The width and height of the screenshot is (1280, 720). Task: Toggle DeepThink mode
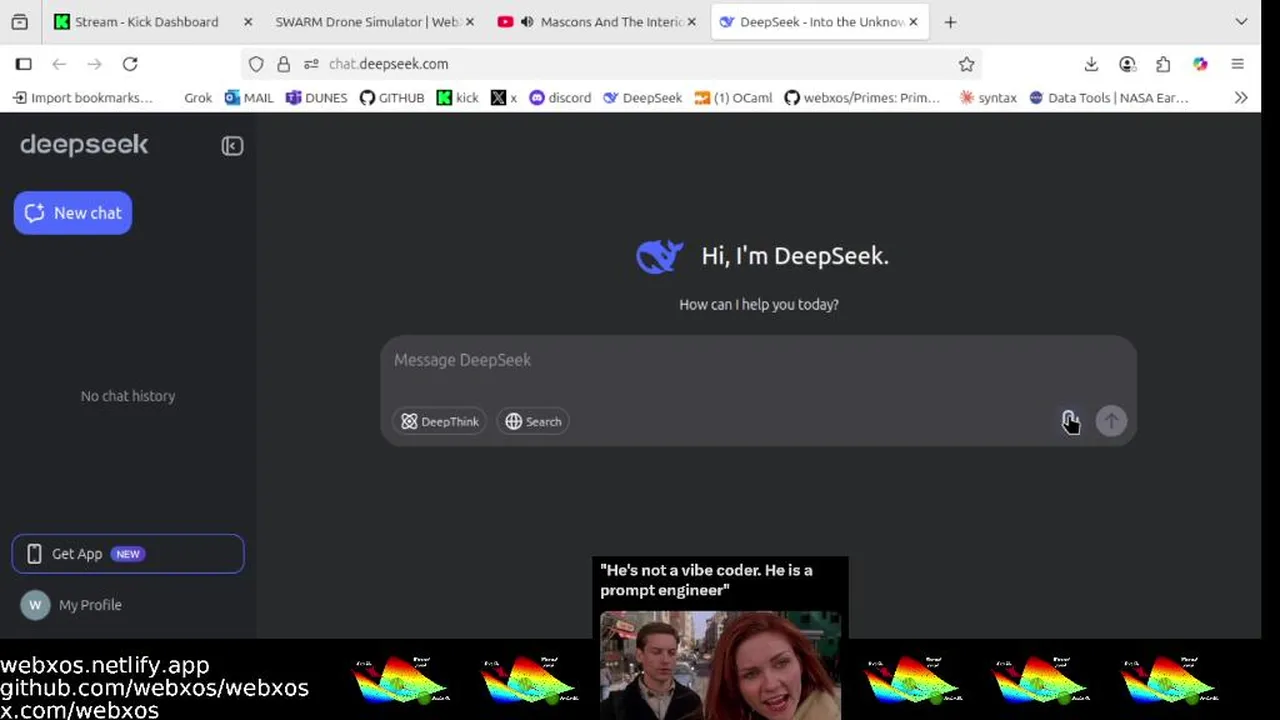click(440, 421)
